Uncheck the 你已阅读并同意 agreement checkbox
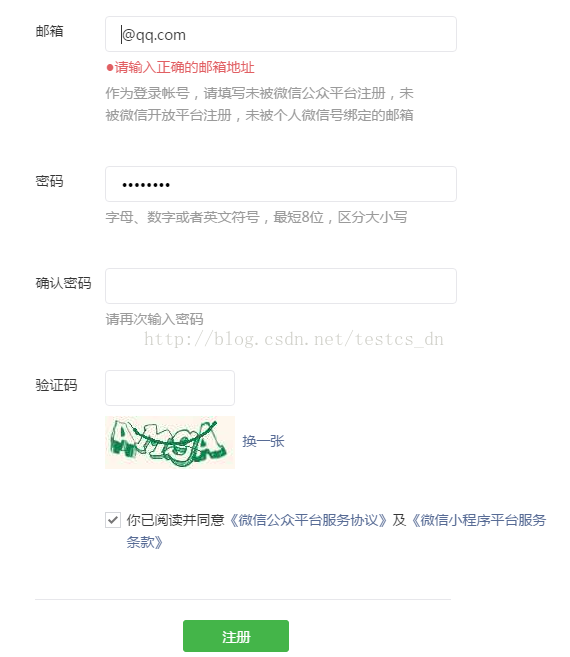The width and height of the screenshot is (570, 657). [x=113, y=520]
